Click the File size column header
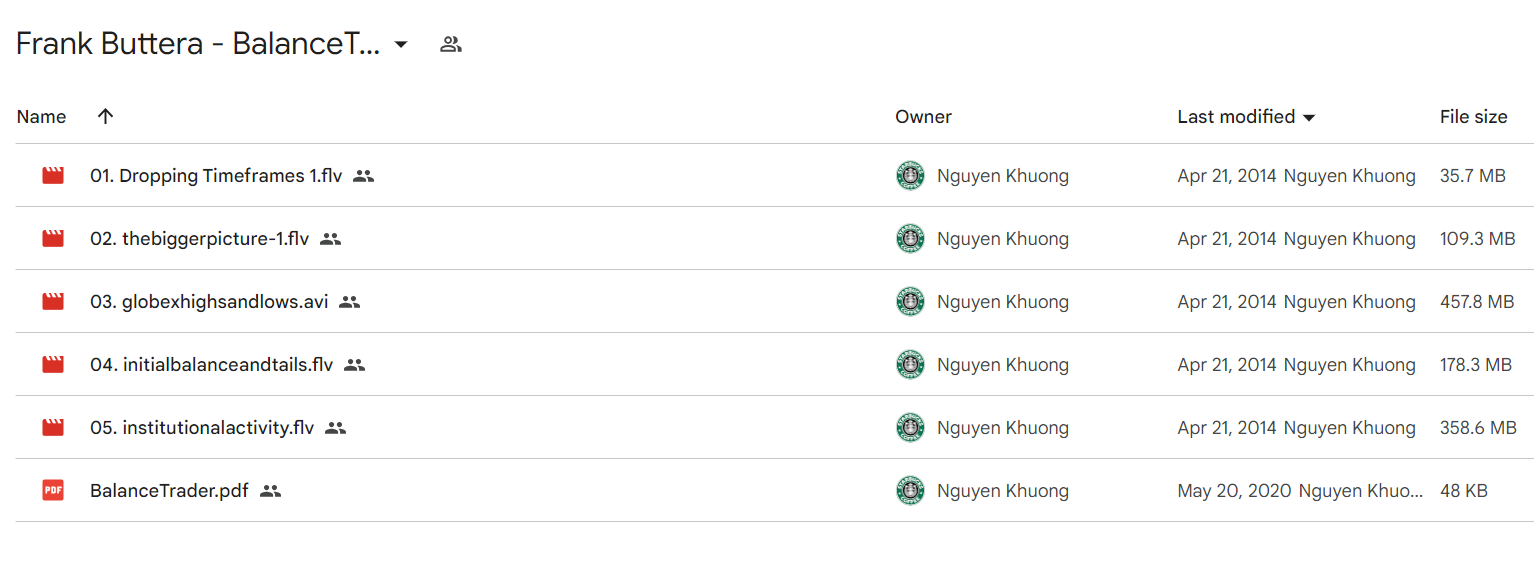1534x582 pixels. 1473,117
